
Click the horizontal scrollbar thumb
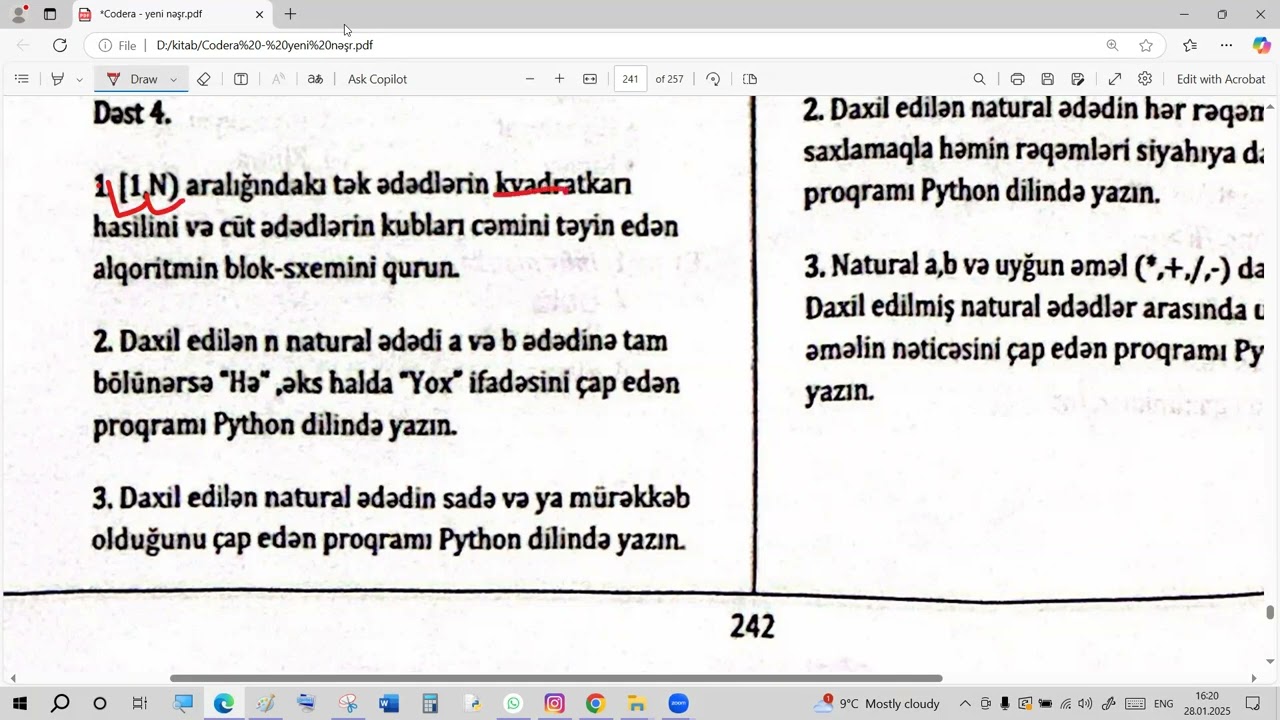point(556,678)
